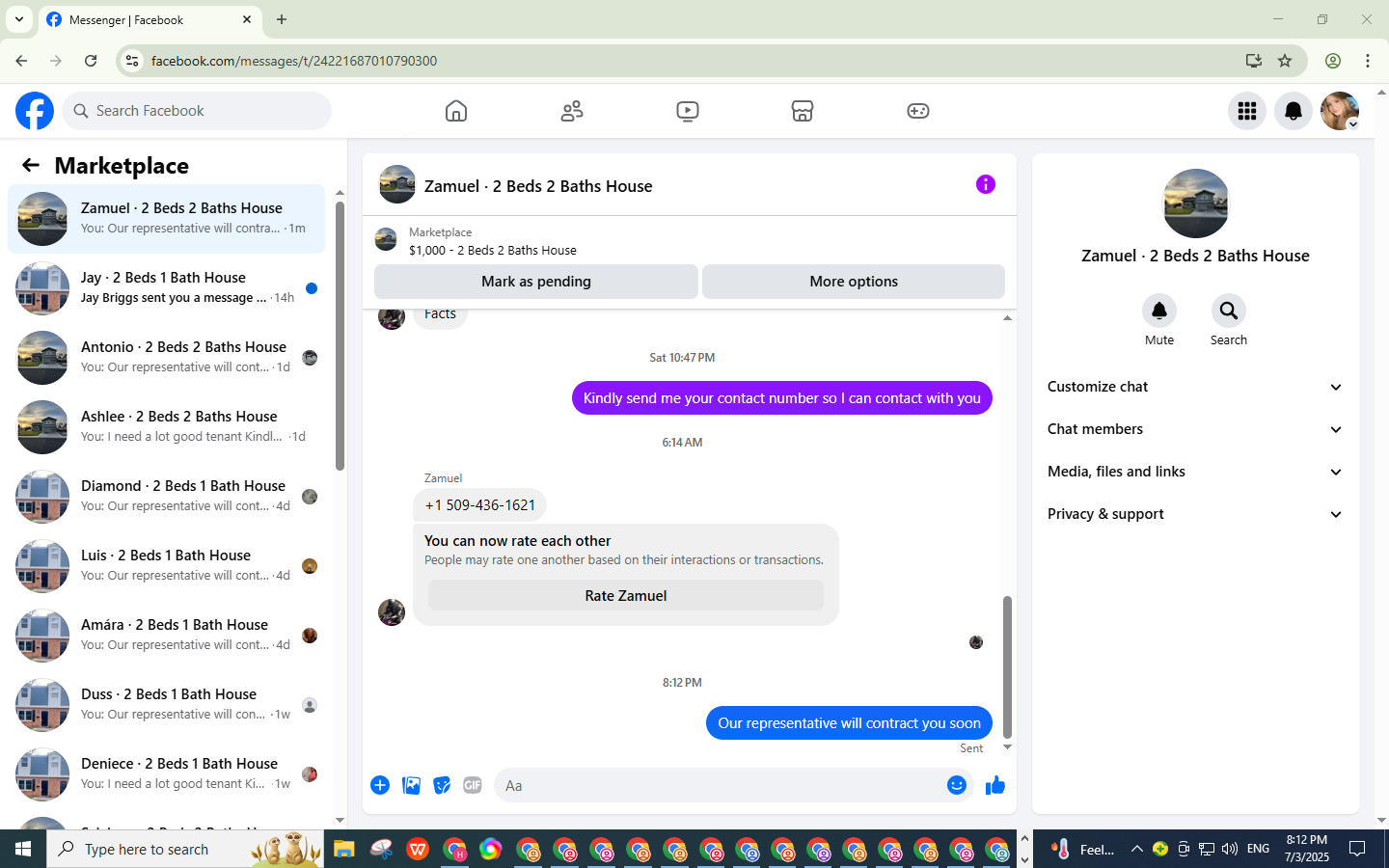Open Zamuel chat header title
The image size is (1389, 868).
(x=538, y=186)
